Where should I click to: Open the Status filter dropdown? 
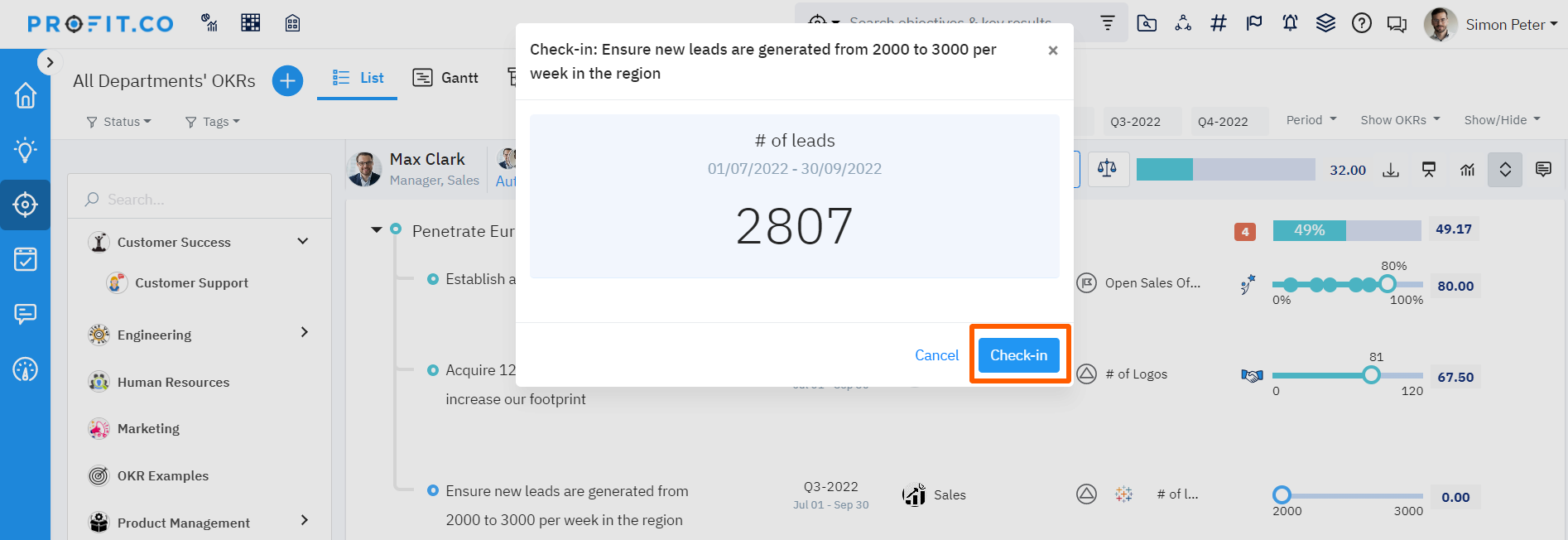pos(119,122)
